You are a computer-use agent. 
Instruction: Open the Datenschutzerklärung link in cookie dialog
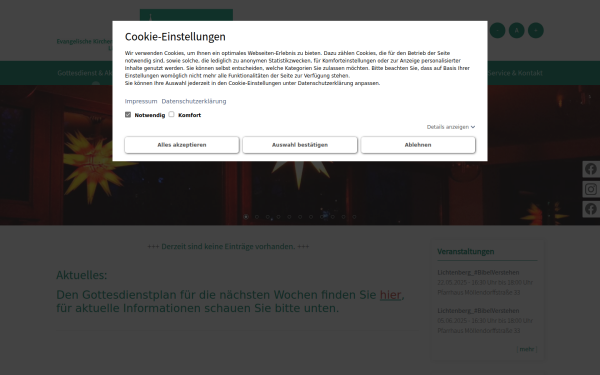194,101
